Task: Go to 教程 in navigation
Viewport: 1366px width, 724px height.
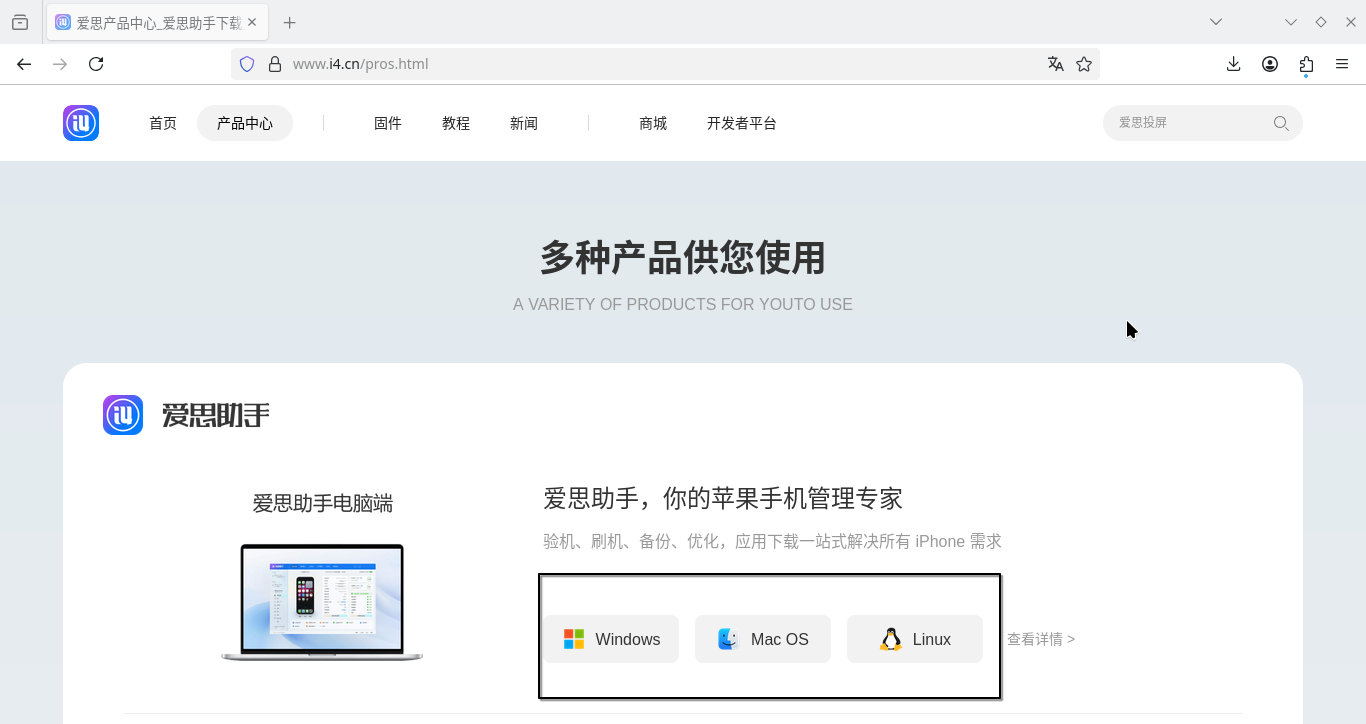Action: click(x=456, y=123)
